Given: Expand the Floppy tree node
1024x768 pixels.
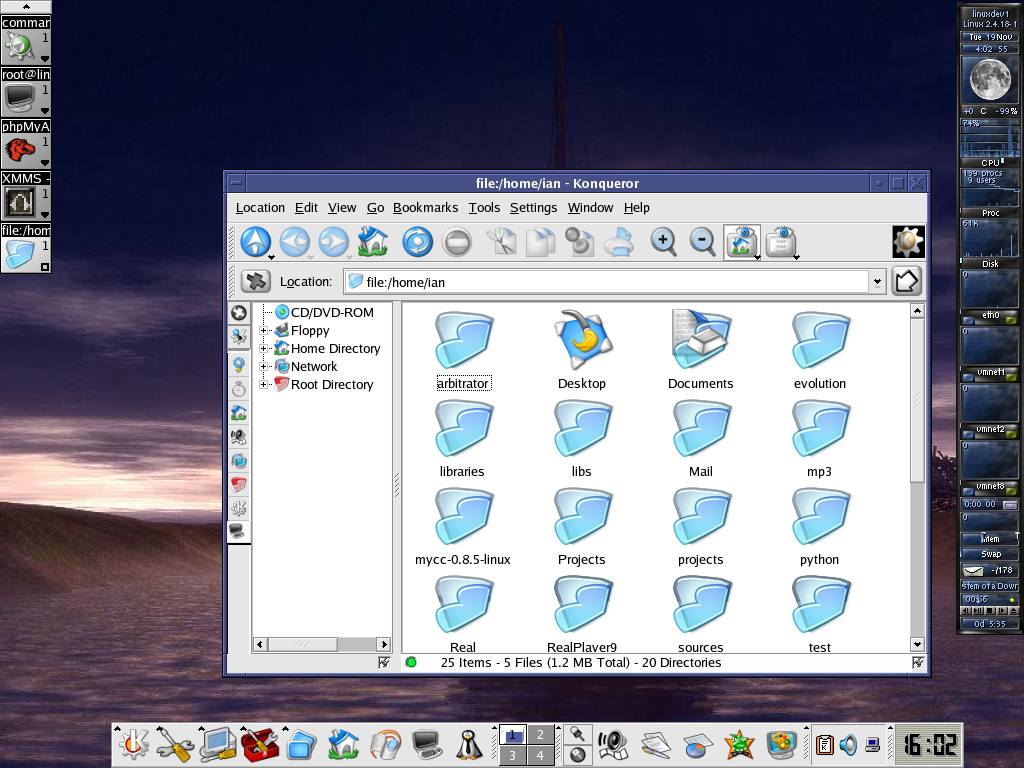Looking at the screenshot, I should pyautogui.click(x=264, y=330).
